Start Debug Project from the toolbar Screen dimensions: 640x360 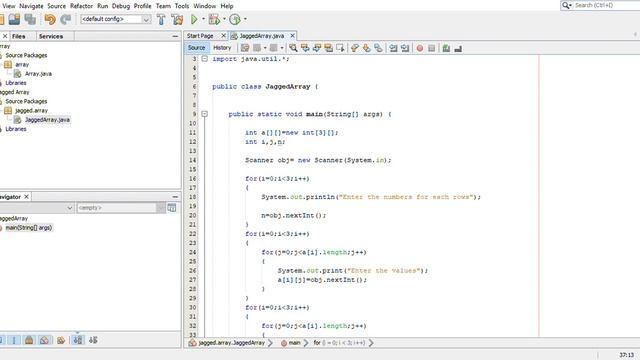(x=214, y=19)
